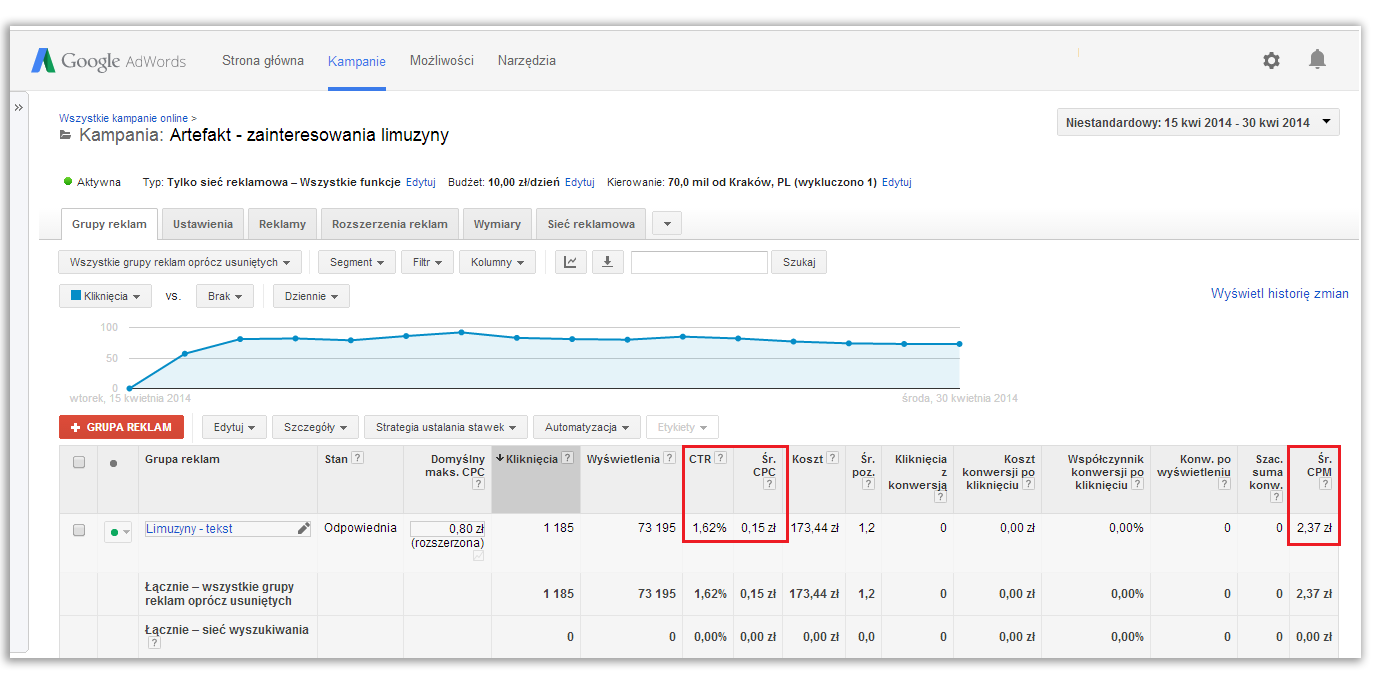Expand the left sidebar with the double-arrow
Viewport: 1374px width, 673px height.
[18, 107]
